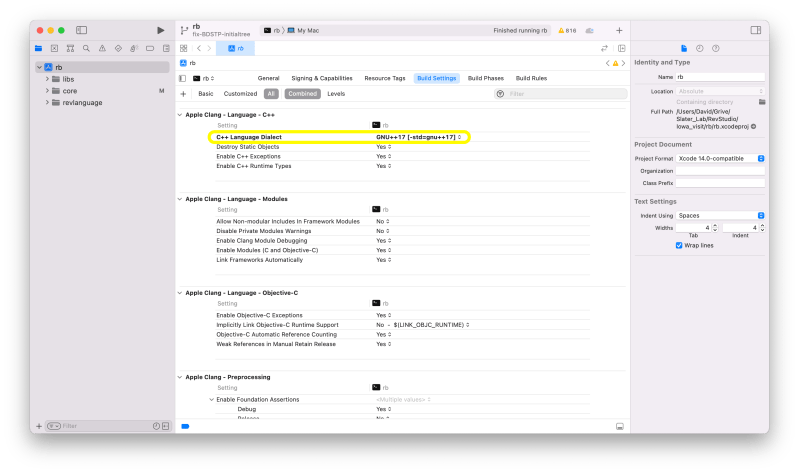
Task: Open the Report navigator icon
Action: pyautogui.click(x=166, y=48)
